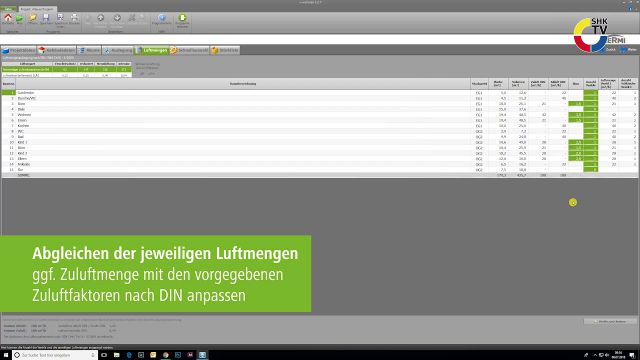Click the green arrow New project icon

coord(20,18)
